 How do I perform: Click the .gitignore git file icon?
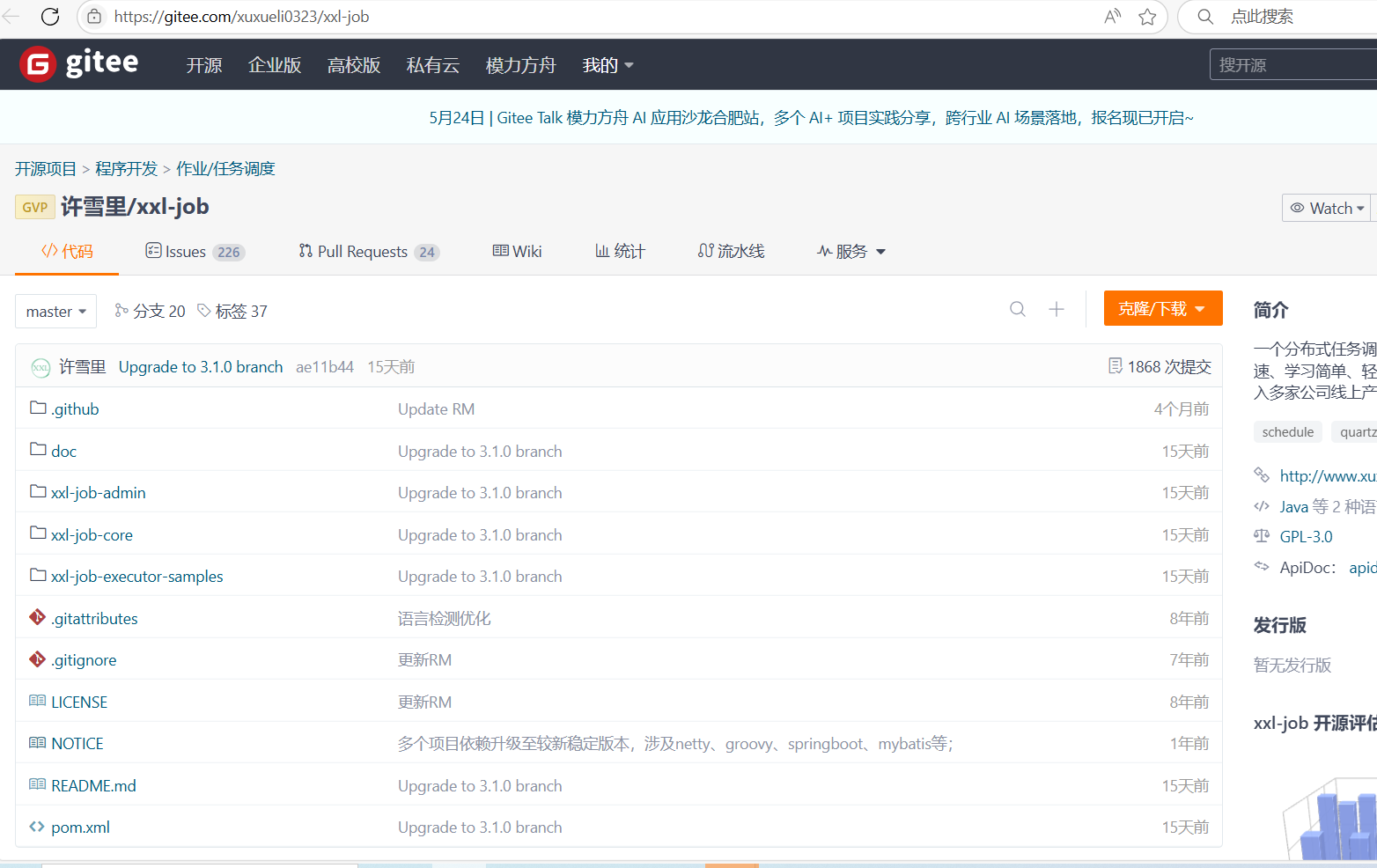pos(37,658)
